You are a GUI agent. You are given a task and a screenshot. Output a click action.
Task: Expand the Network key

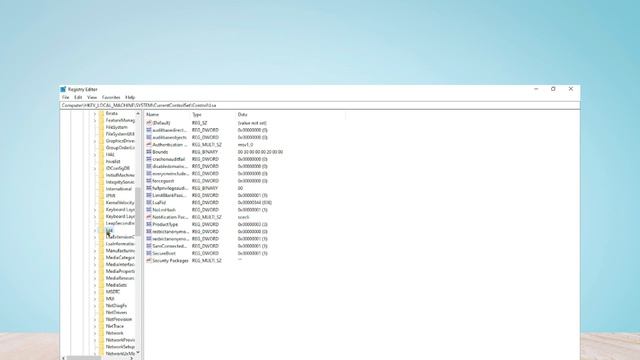click(95, 333)
